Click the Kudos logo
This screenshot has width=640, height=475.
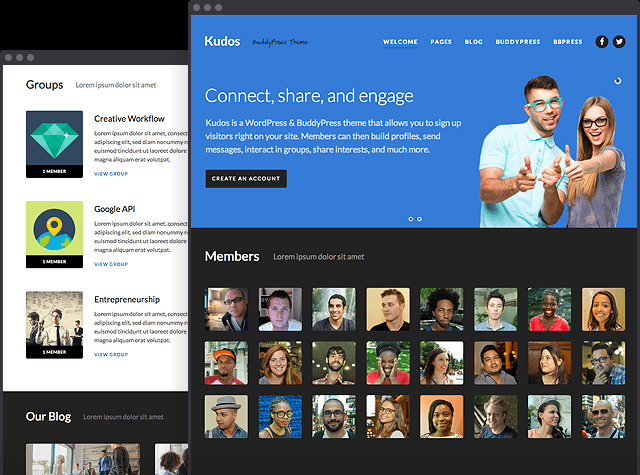click(x=222, y=41)
